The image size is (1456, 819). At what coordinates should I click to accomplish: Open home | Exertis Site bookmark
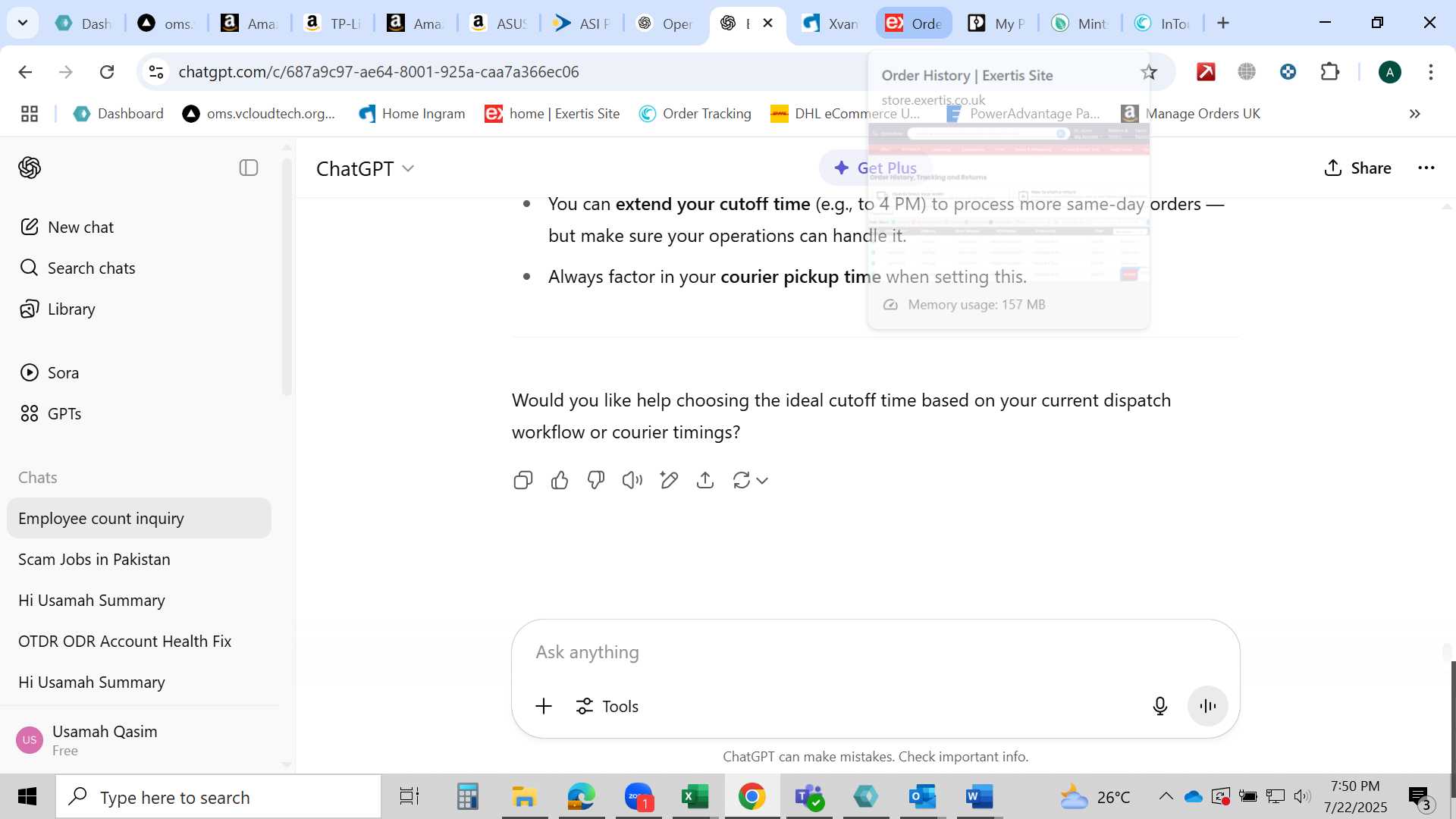pos(552,114)
